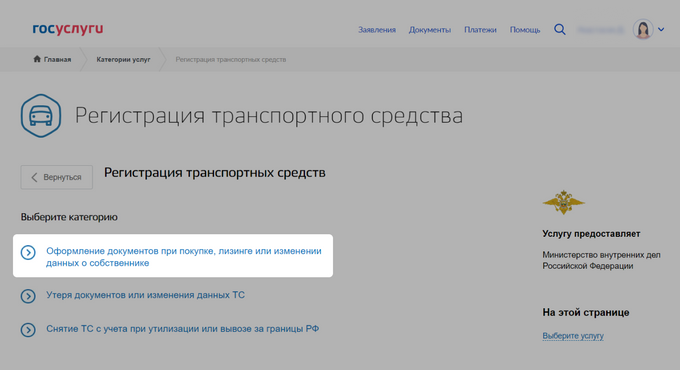
Task: Click the MVD golden eagle emblem
Action: click(563, 202)
